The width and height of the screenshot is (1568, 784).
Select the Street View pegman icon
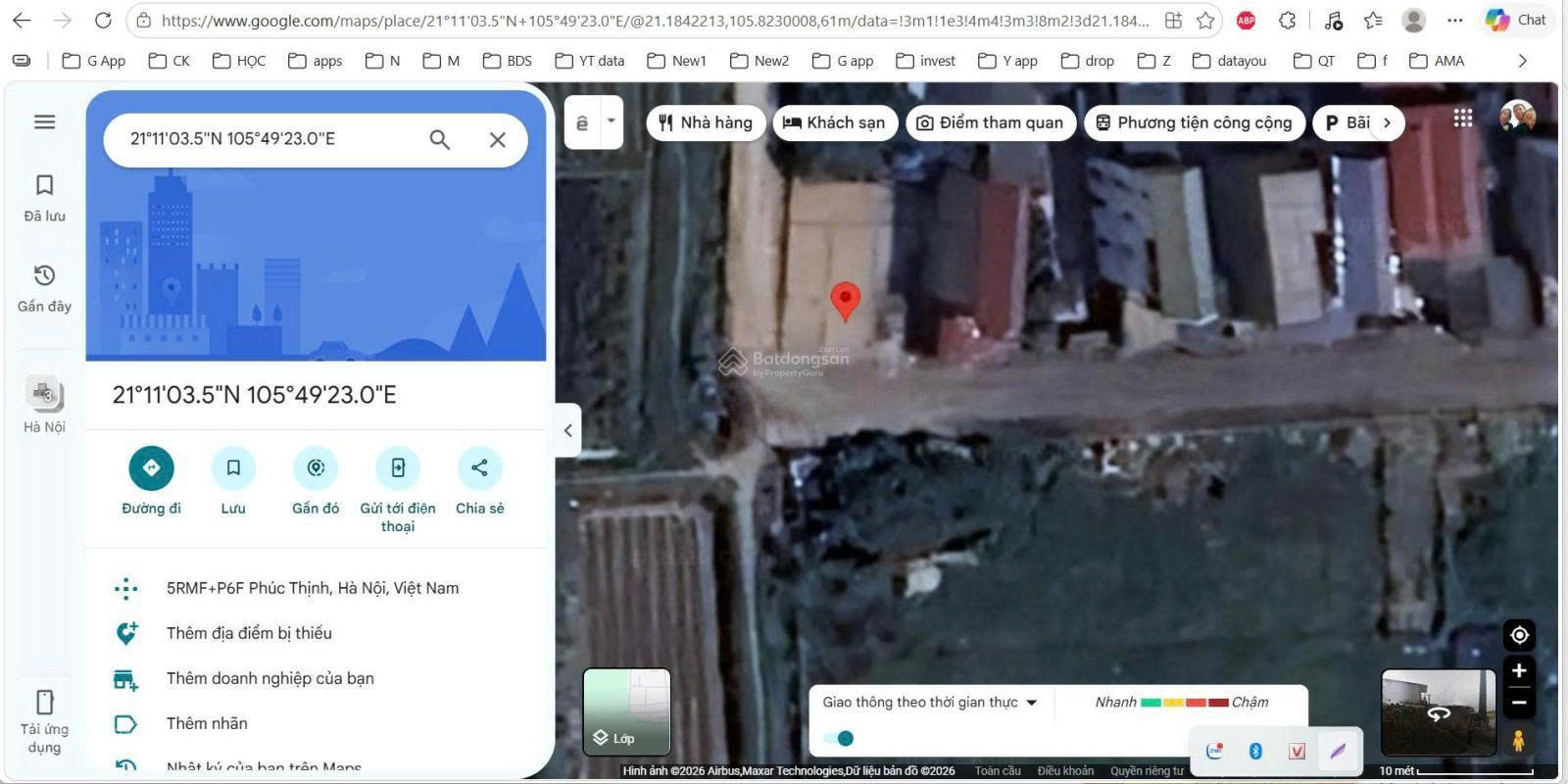(x=1518, y=740)
